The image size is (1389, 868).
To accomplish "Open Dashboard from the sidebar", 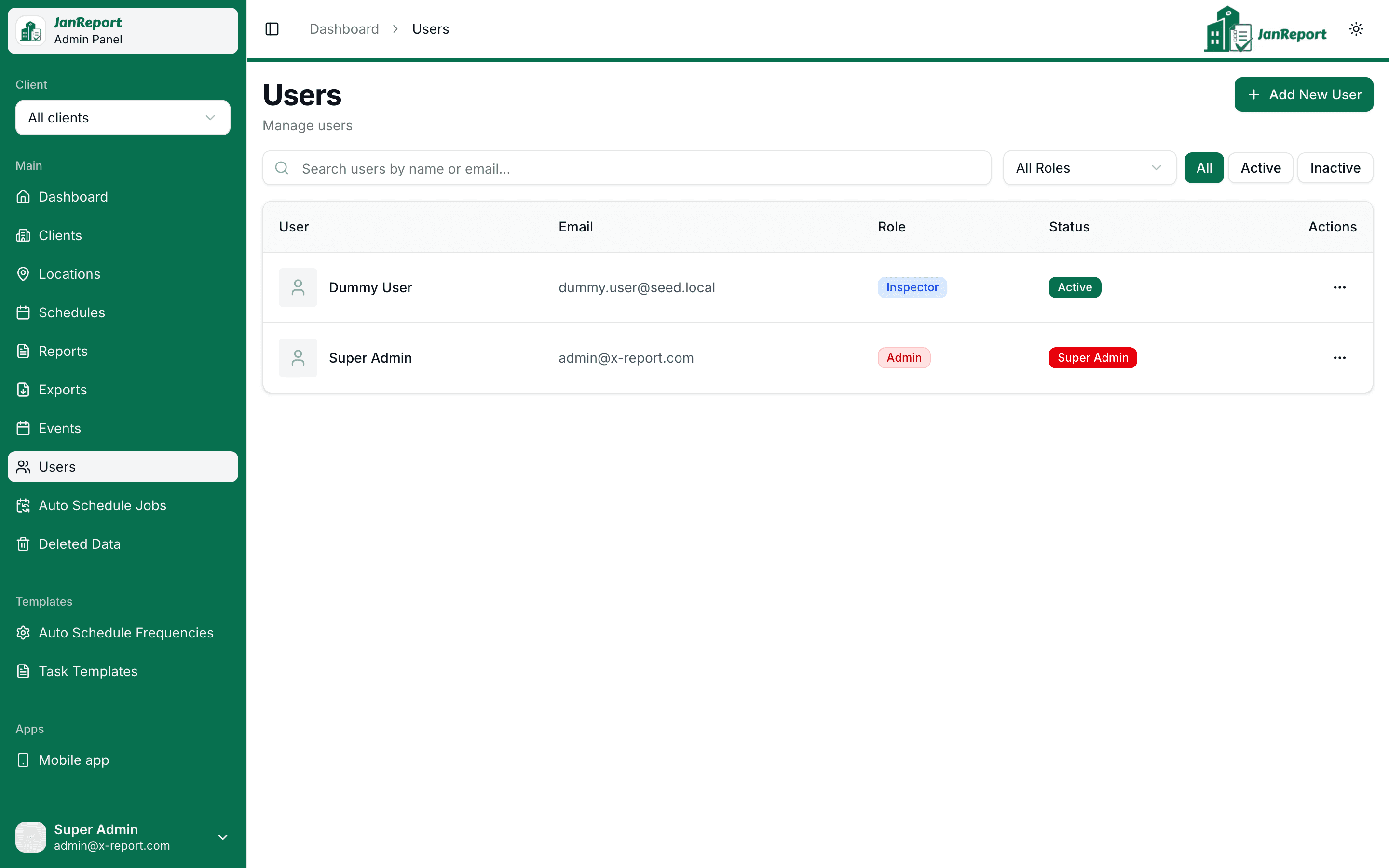I will (x=123, y=197).
